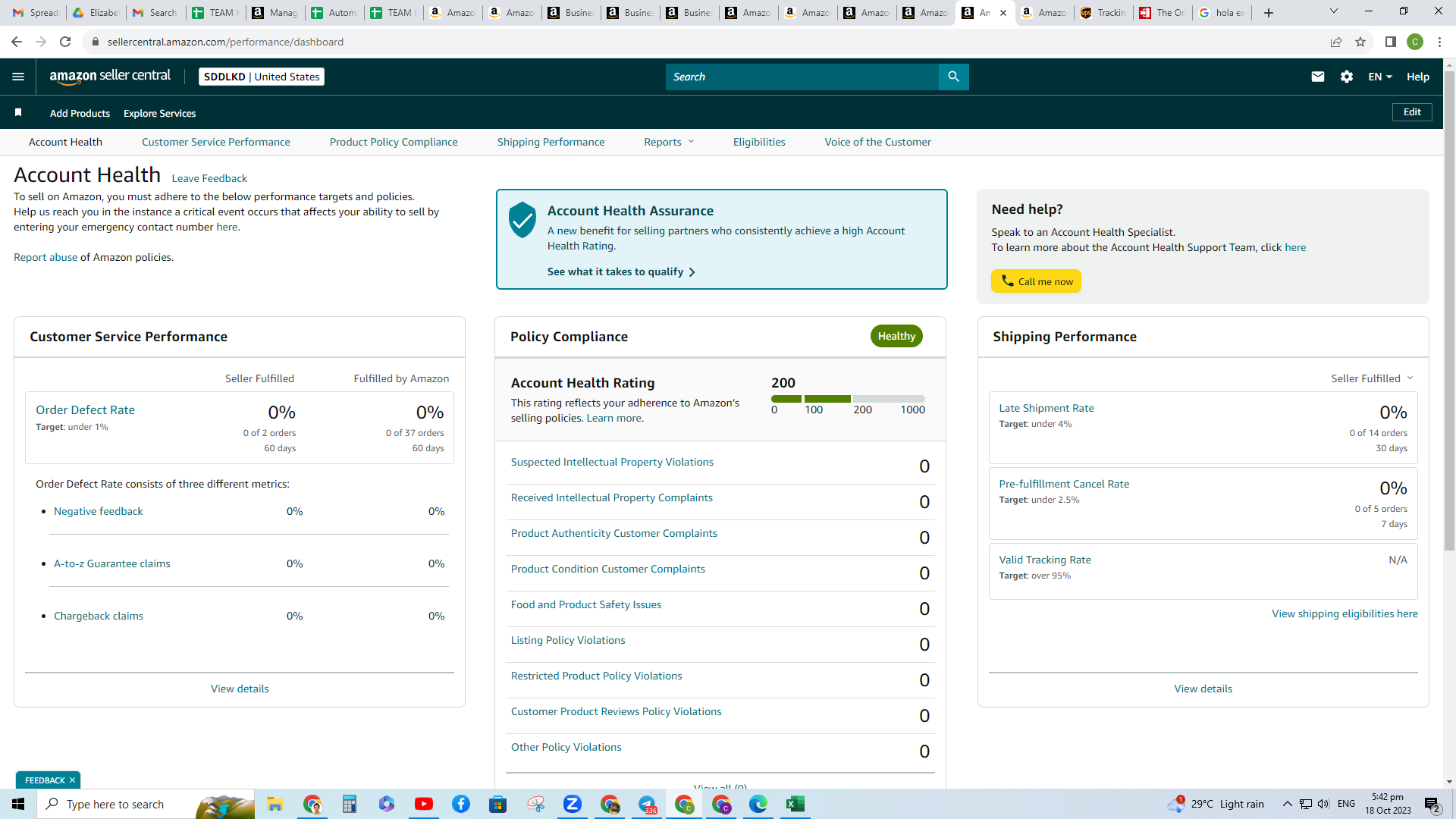This screenshot has height=819, width=1456.
Task: Expand the Reports dropdown menu
Action: (x=669, y=142)
